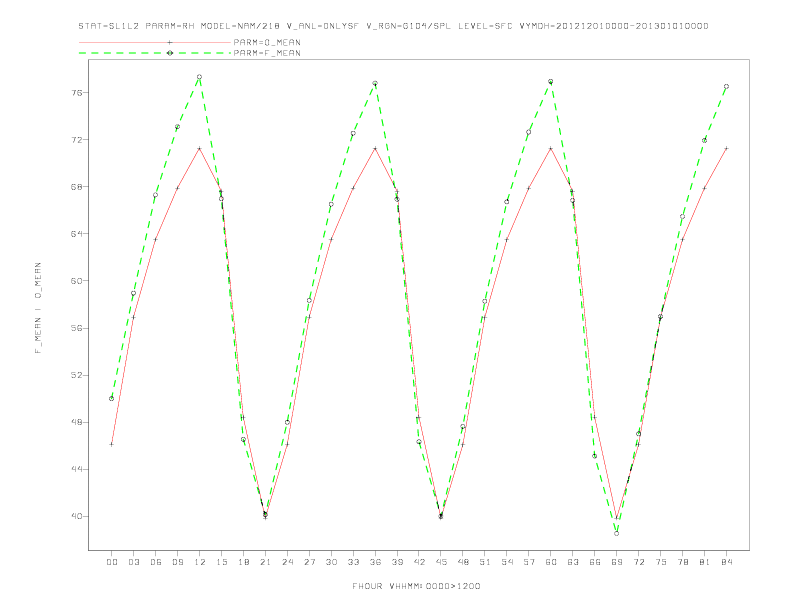The image size is (792, 612).
Task: Click x-axis tick label 18
Action: click(243, 562)
